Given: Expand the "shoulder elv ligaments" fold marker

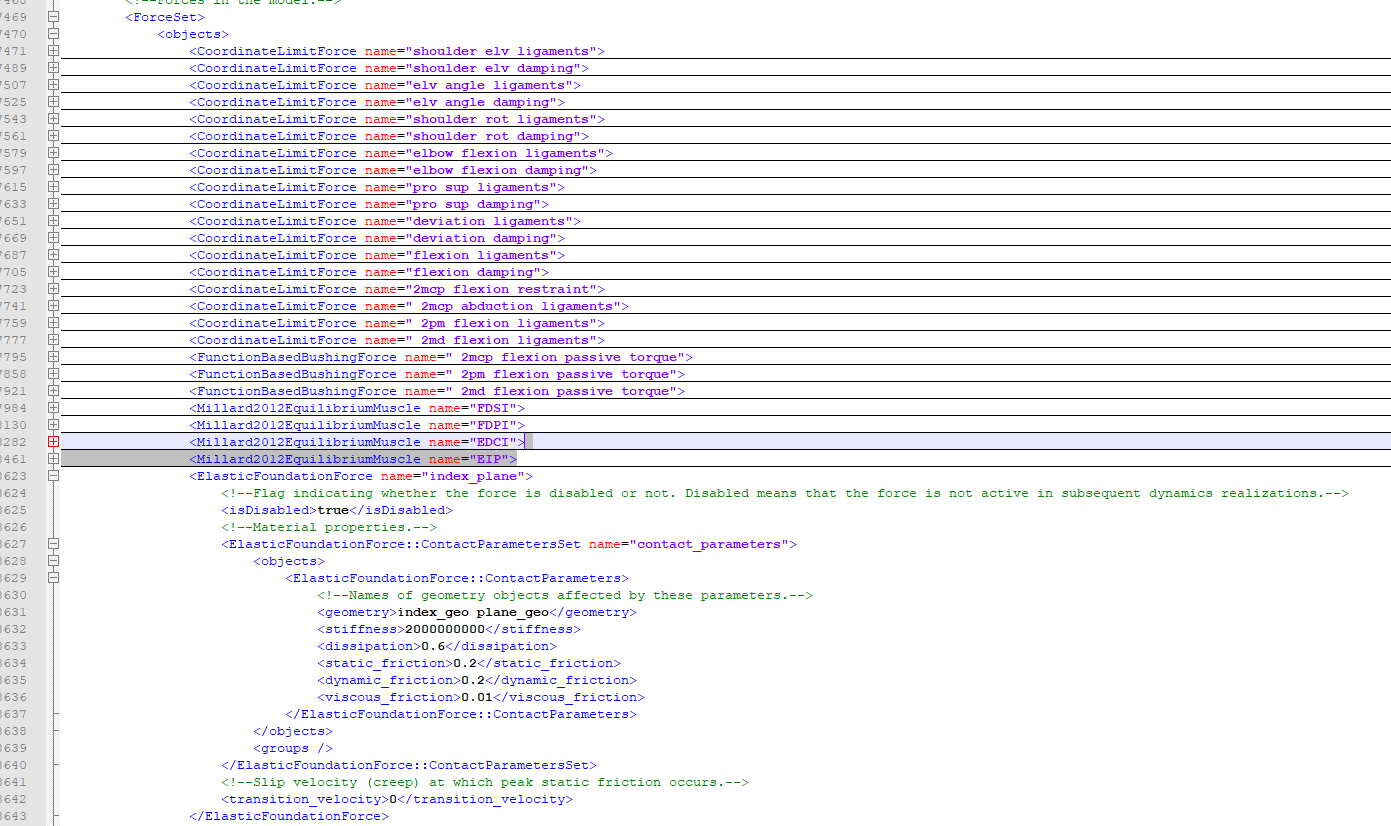Looking at the screenshot, I should 53,51.
